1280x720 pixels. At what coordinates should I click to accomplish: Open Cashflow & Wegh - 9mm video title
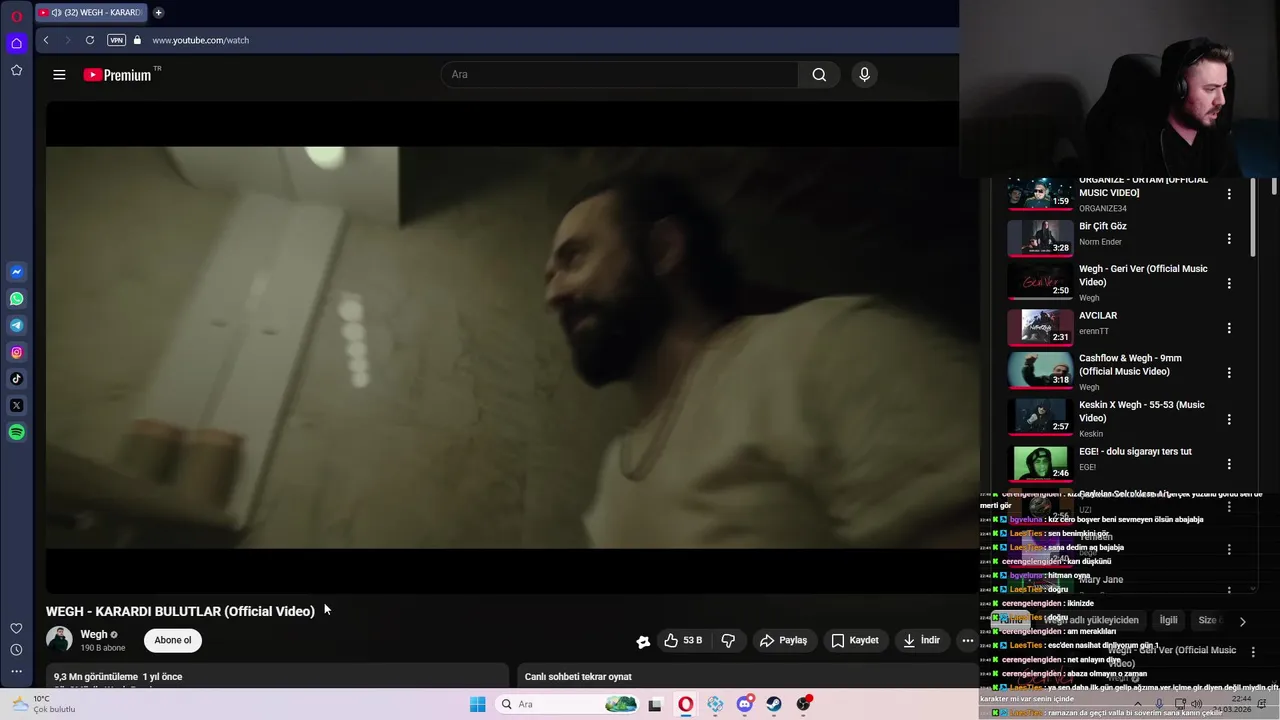(1130, 365)
